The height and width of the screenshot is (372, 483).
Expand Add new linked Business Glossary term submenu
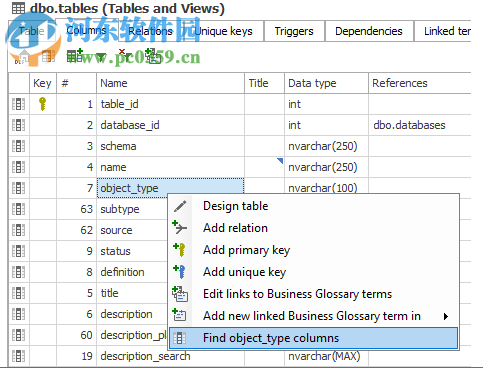313,316
